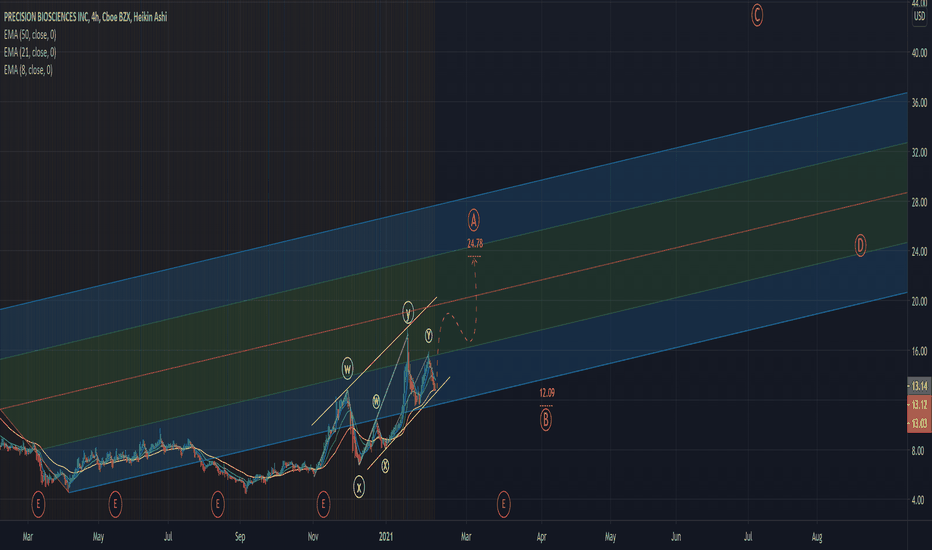Click the circled D wave label

(x=860, y=246)
